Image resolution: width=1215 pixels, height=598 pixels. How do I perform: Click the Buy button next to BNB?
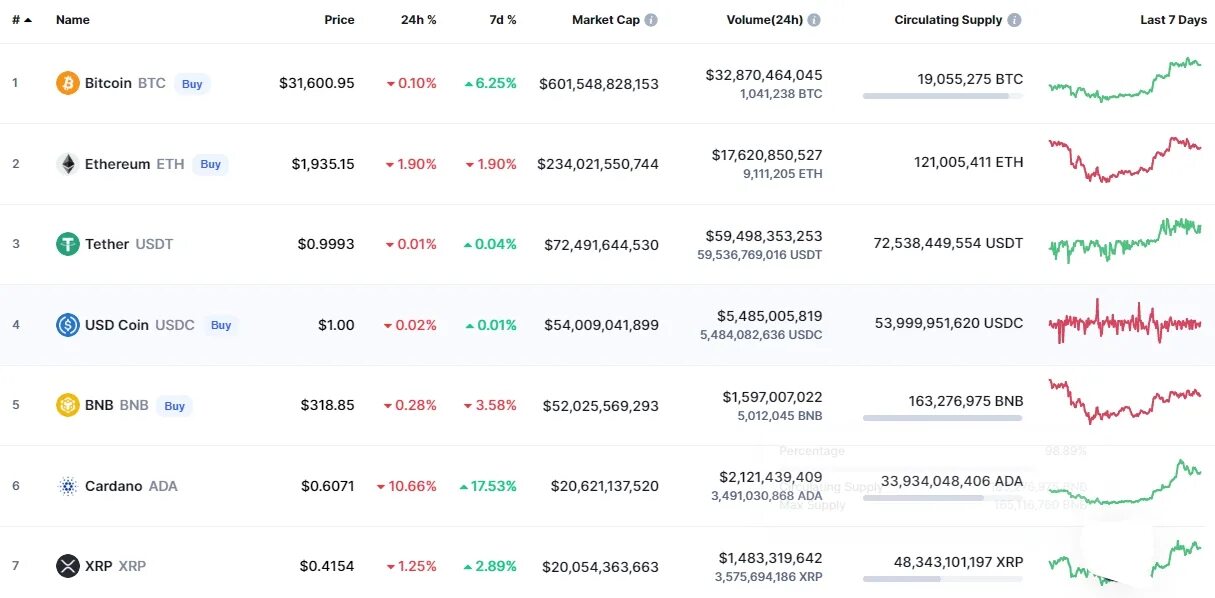(175, 406)
